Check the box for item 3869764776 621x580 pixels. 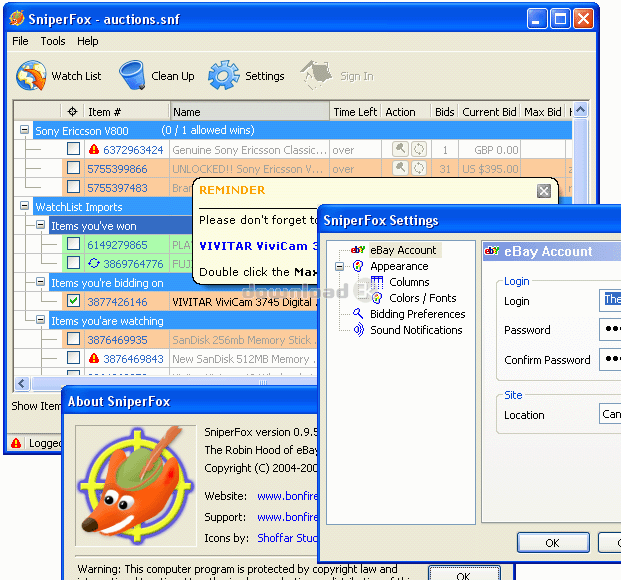[x=73, y=263]
